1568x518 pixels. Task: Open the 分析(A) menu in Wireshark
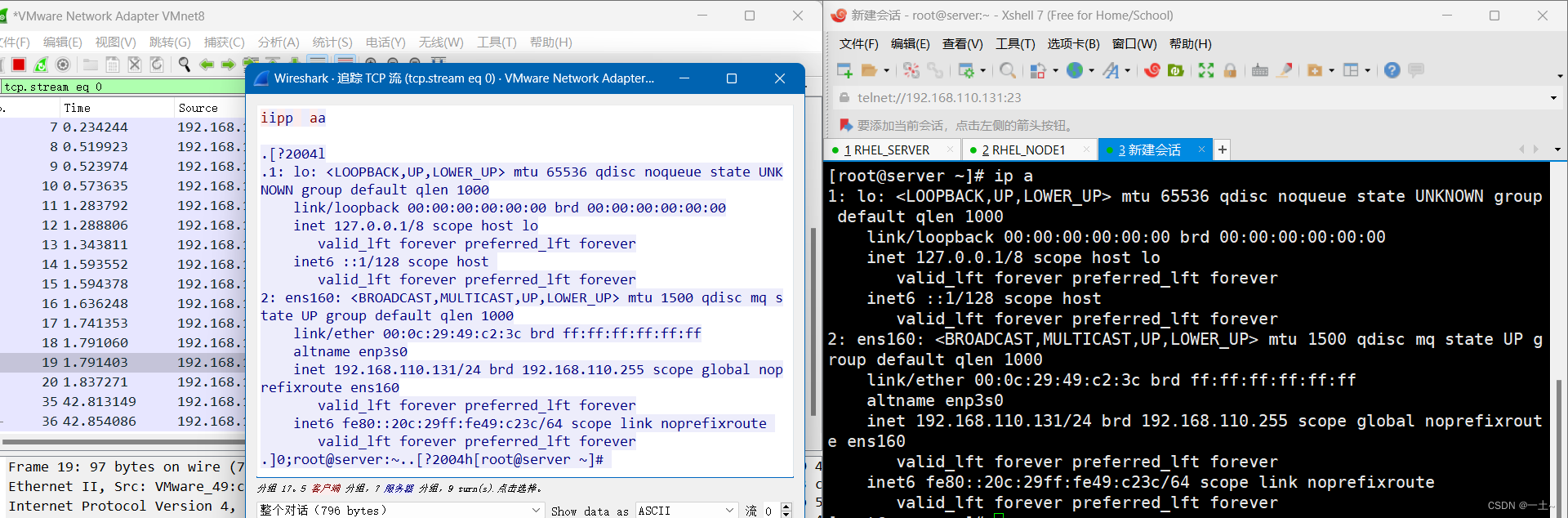(278, 42)
